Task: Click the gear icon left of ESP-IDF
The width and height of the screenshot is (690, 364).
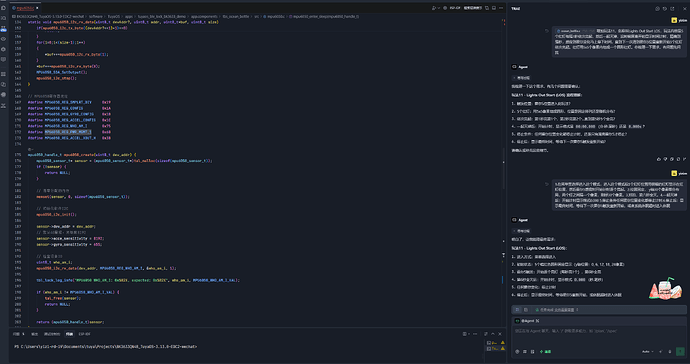Action: pyautogui.click(x=445, y=8)
